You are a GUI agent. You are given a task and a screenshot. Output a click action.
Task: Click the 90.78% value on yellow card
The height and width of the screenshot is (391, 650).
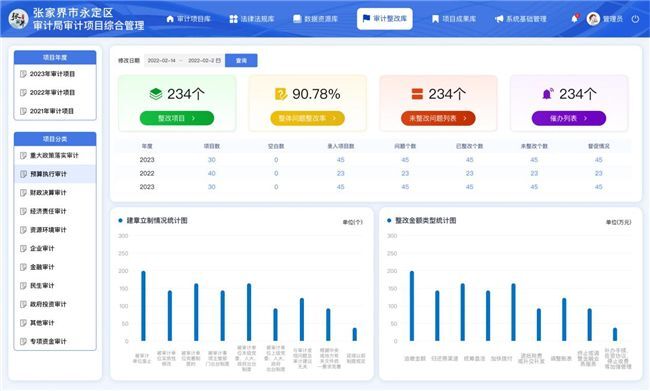(316, 94)
